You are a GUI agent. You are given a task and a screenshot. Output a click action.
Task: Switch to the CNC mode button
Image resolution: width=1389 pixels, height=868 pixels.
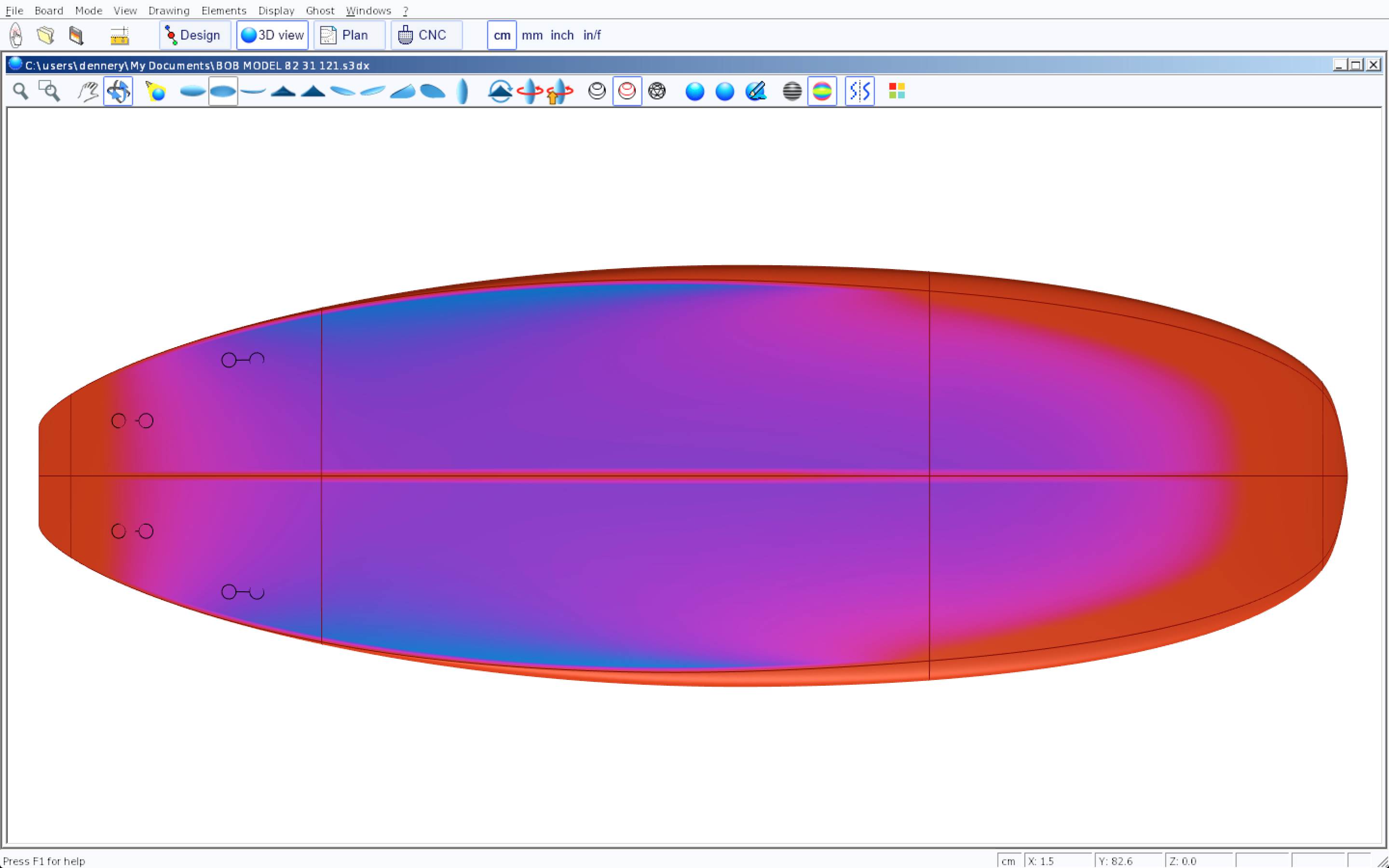click(426, 35)
